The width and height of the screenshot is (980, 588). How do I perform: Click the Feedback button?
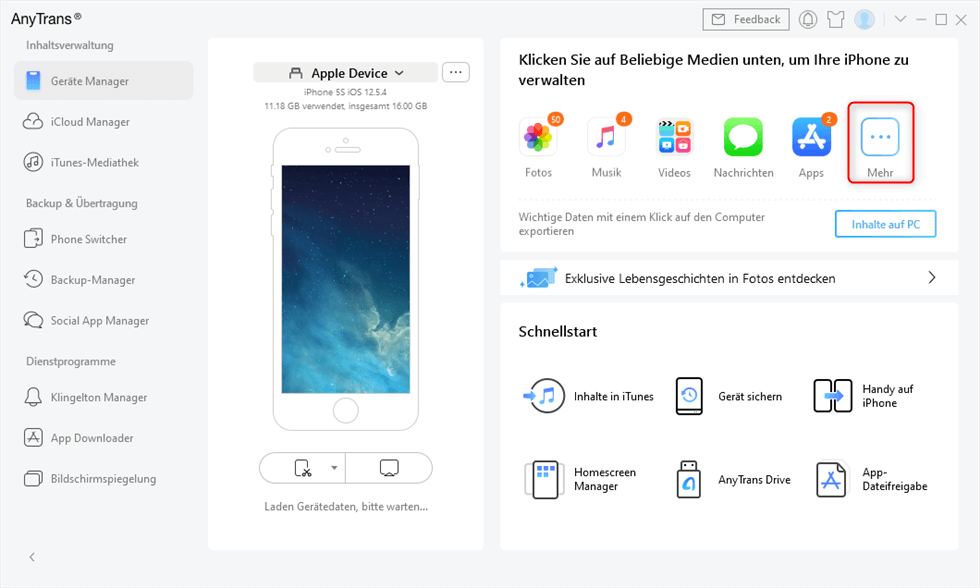pyautogui.click(x=746, y=19)
